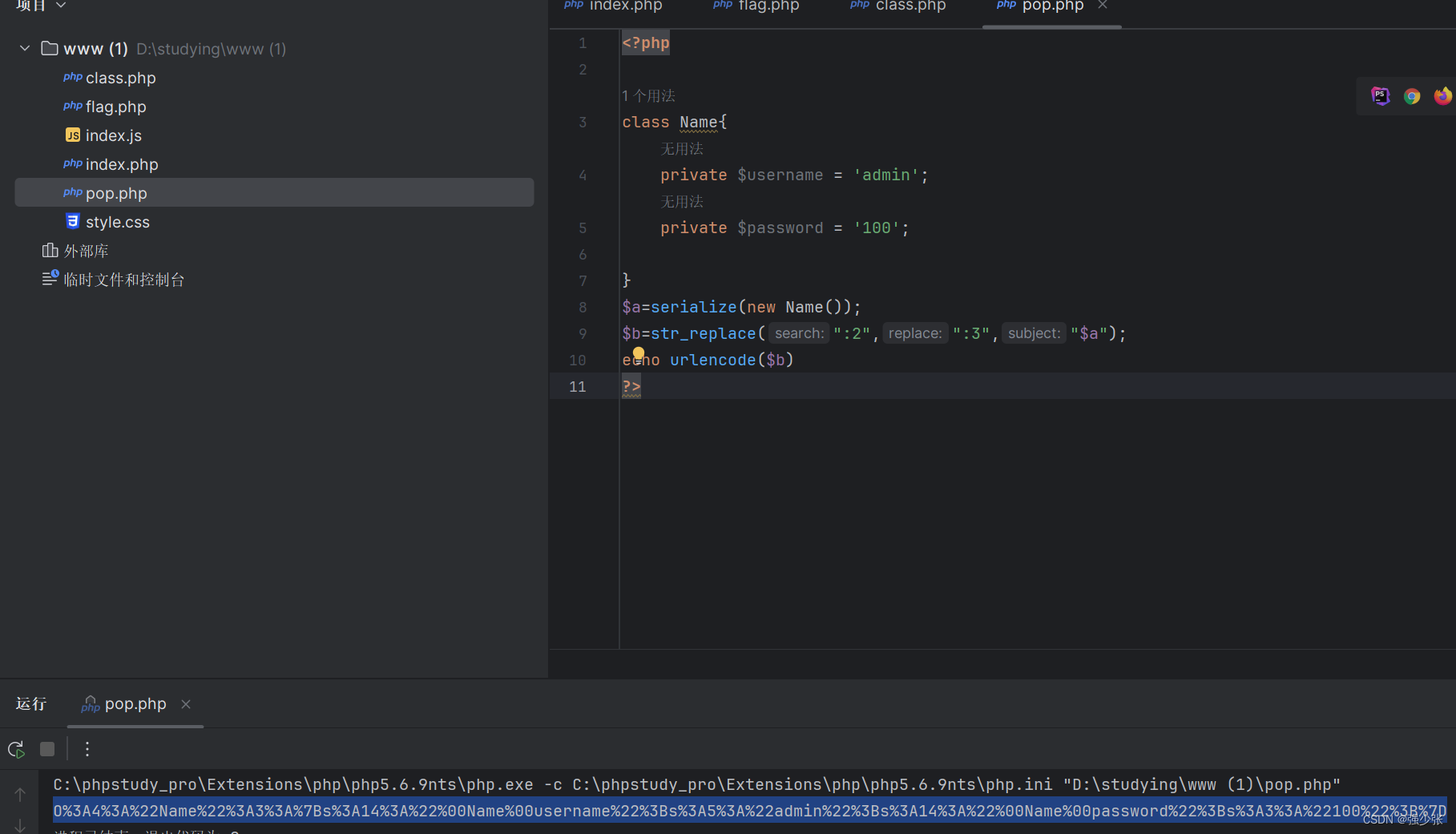Click no-usages hint above $password
This screenshot has width=1456, height=834.
pyautogui.click(x=682, y=202)
